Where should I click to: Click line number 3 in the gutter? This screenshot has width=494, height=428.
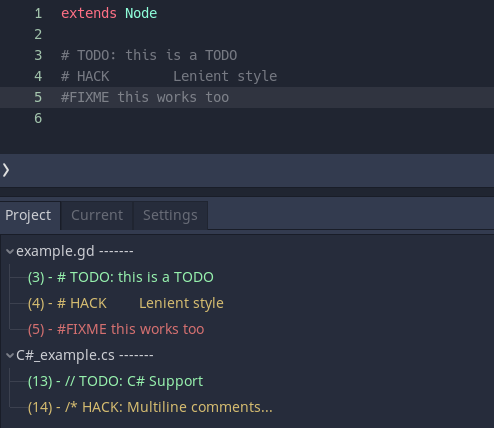pos(38,55)
